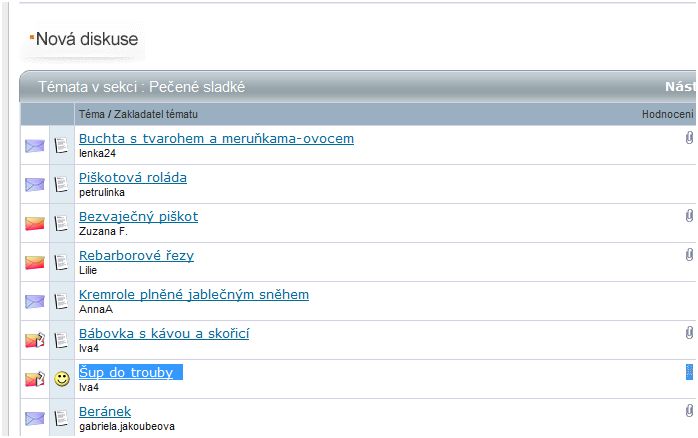Click the hot-topic envelope icon for Bábovka s kávou
698x438 pixels.
tap(35, 340)
